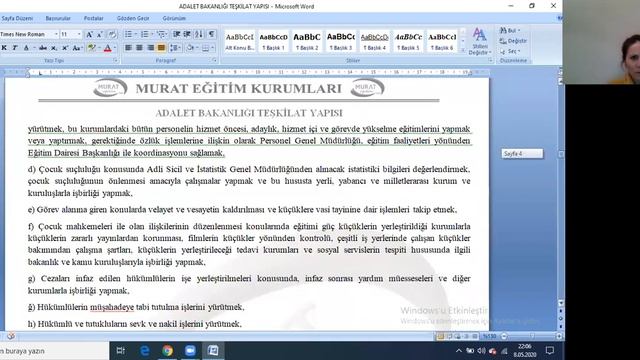Click the multilevel list icon
Image resolution: width=640 pixels, height=360 pixels.
coord(161,34)
